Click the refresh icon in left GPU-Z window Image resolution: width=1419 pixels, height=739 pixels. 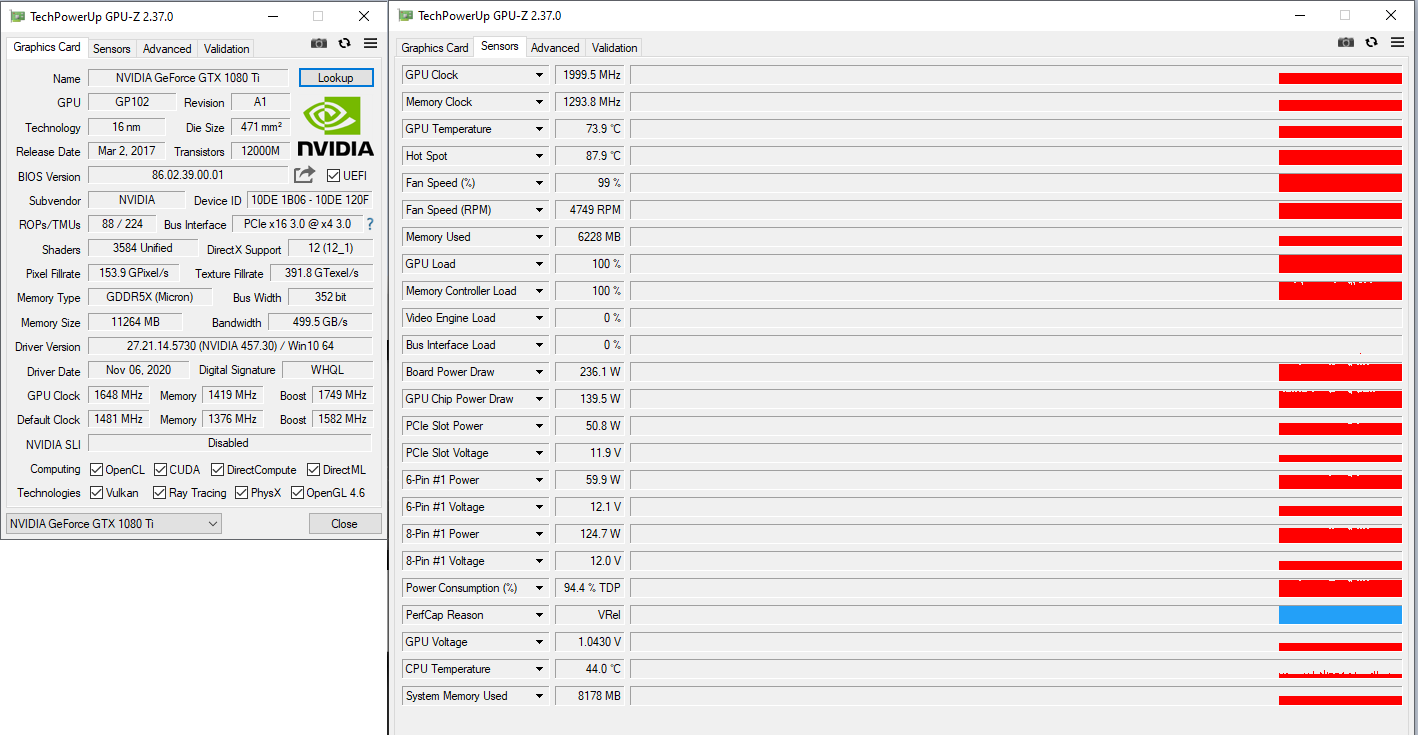click(345, 43)
